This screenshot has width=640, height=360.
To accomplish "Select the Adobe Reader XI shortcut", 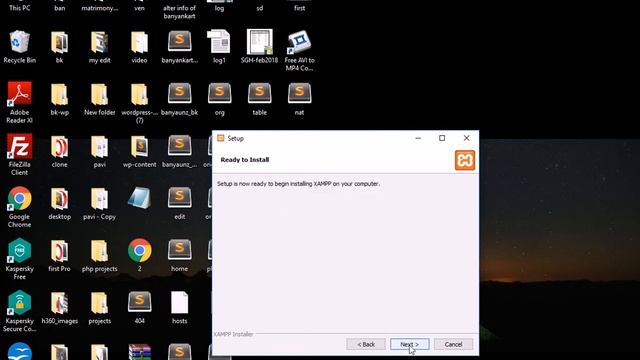I will (x=19, y=94).
